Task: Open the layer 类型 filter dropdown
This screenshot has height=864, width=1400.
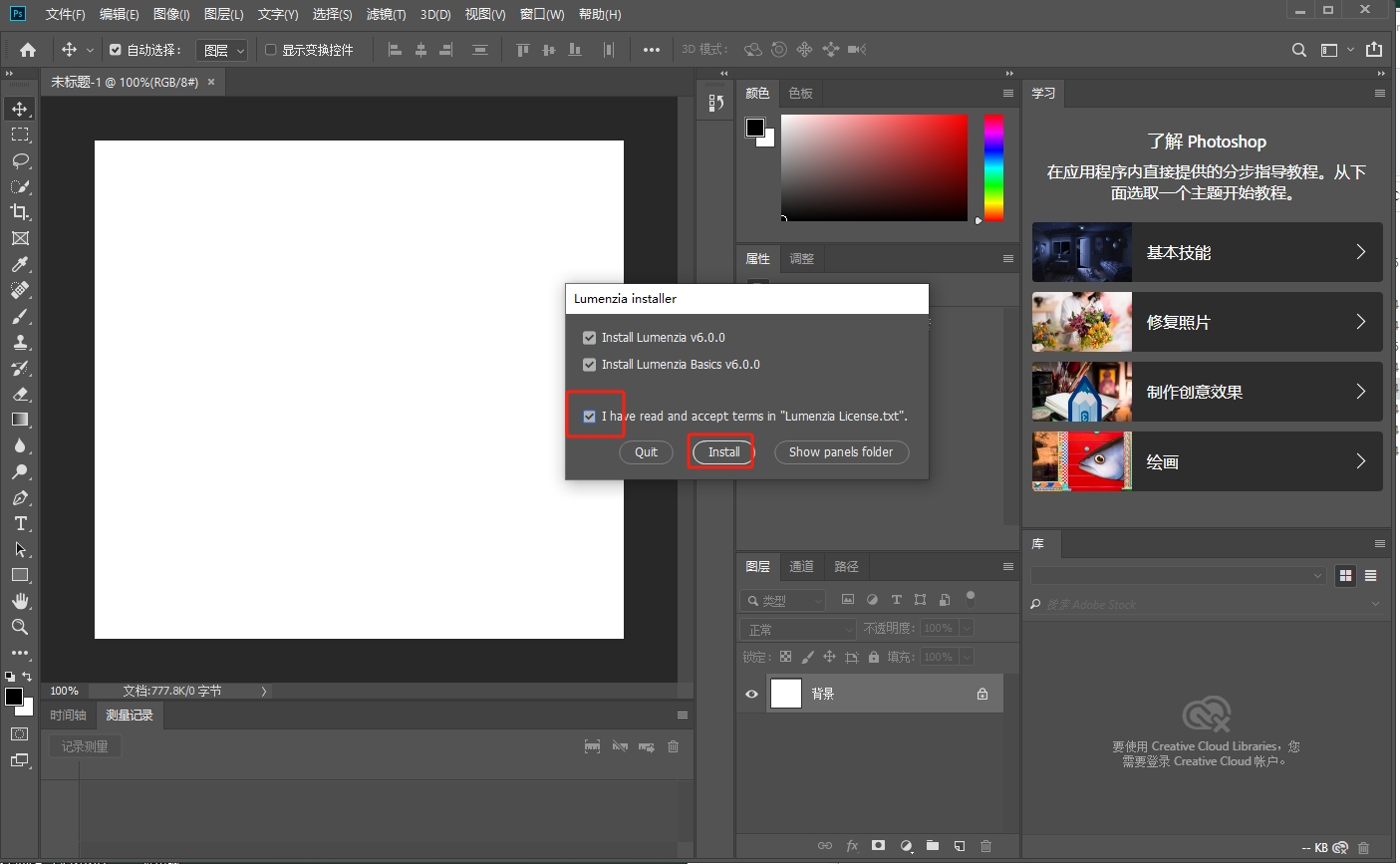Action: [x=784, y=600]
